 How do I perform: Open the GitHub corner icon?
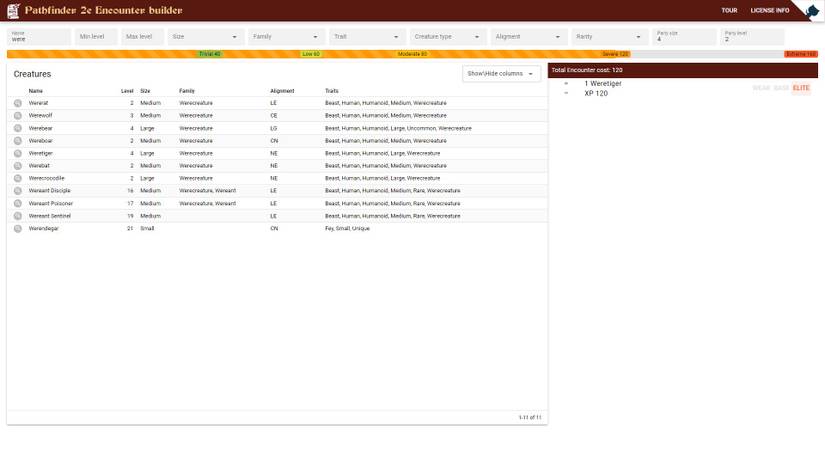click(x=811, y=12)
